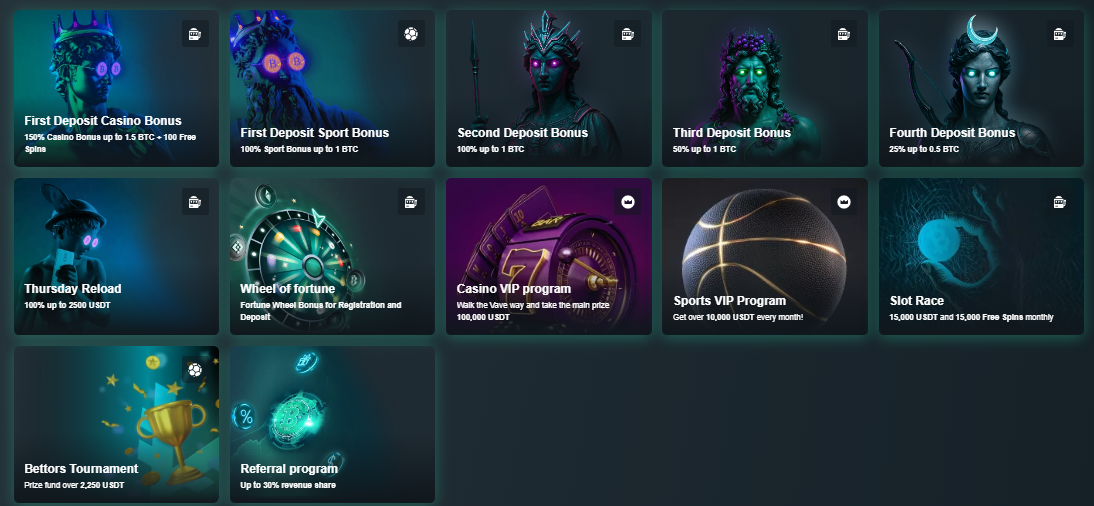This screenshot has width=1094, height=506.
Task: Click soccer ball icon on Bettors Tournament card
Action: click(x=195, y=370)
